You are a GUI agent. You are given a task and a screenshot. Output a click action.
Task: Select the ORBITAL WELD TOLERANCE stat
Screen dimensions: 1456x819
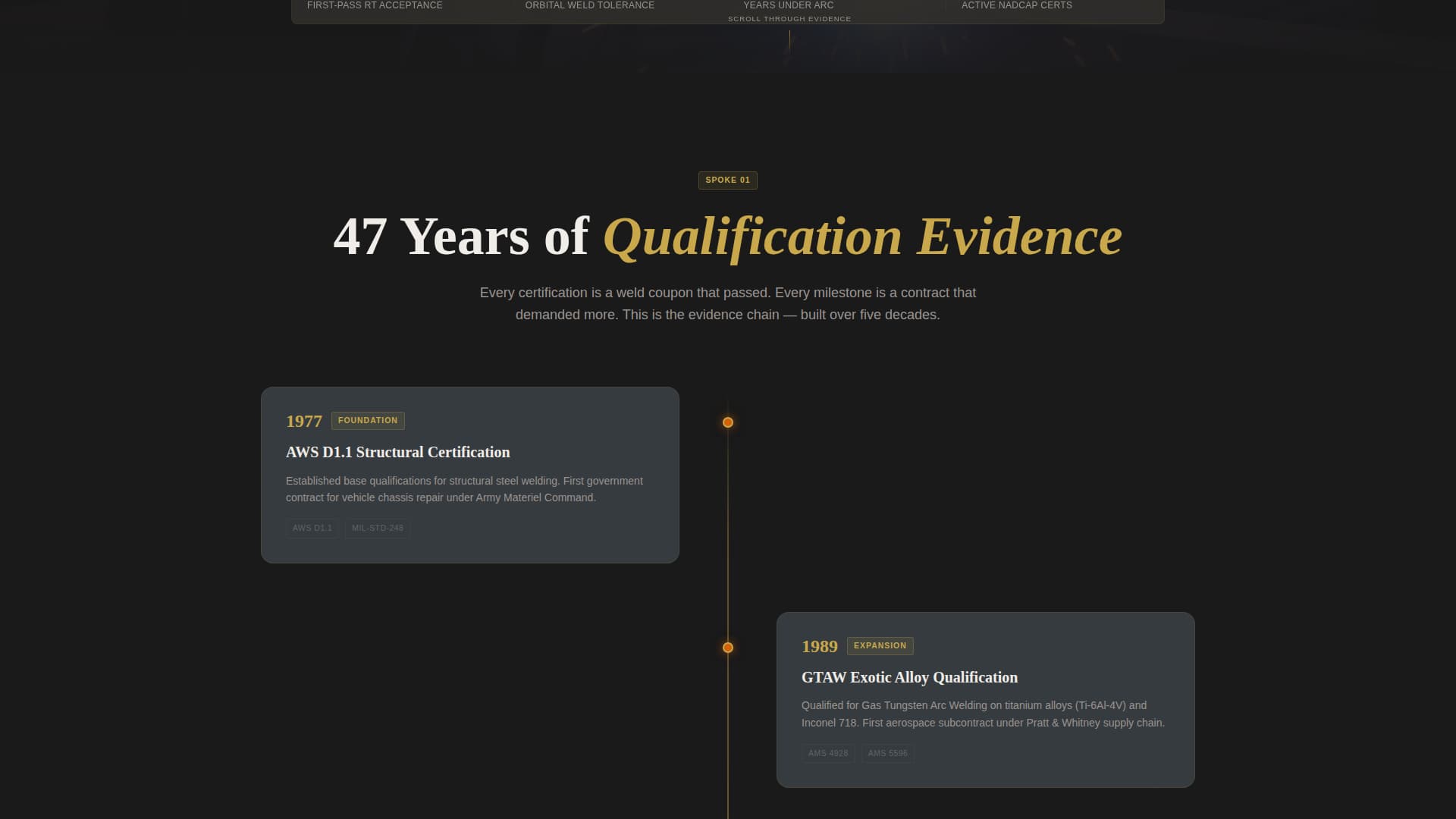point(589,5)
